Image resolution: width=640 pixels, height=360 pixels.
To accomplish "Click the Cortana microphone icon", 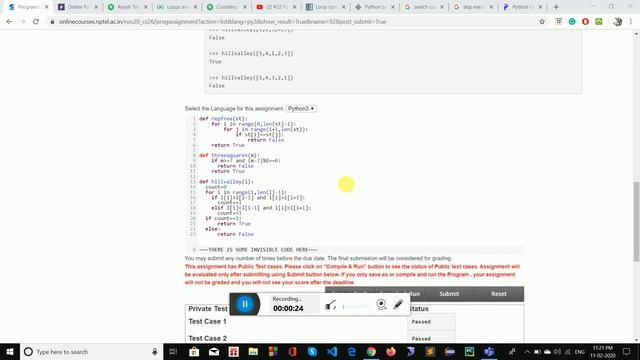I will (x=155, y=351).
